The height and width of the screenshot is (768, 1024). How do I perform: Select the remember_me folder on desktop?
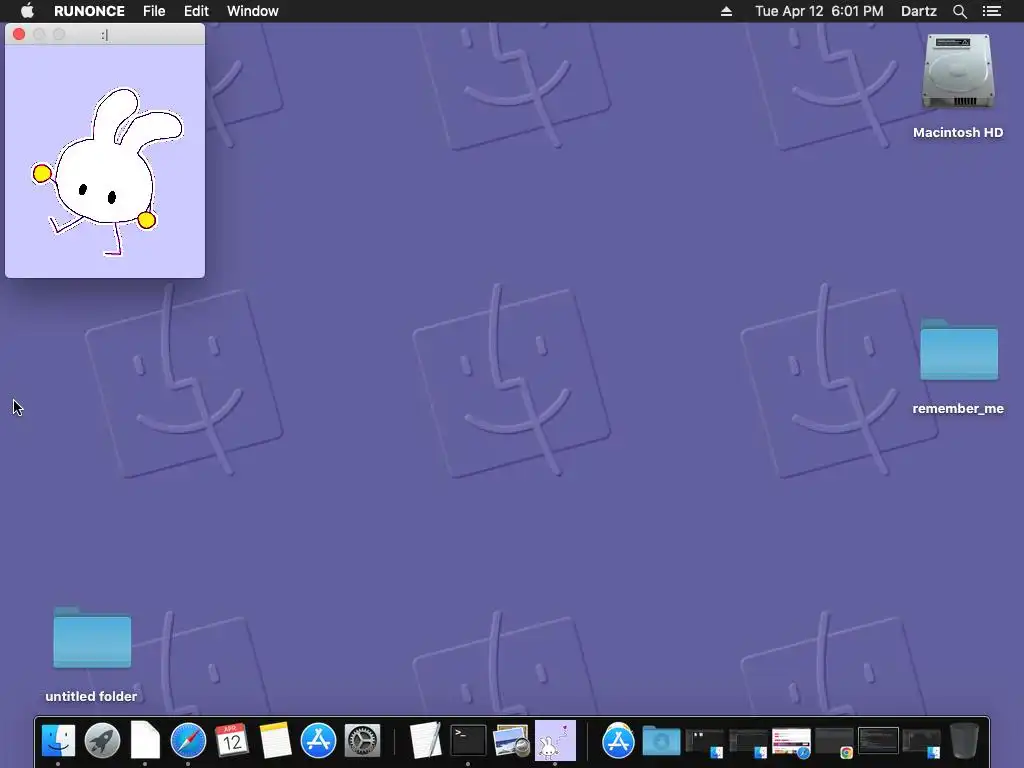959,349
